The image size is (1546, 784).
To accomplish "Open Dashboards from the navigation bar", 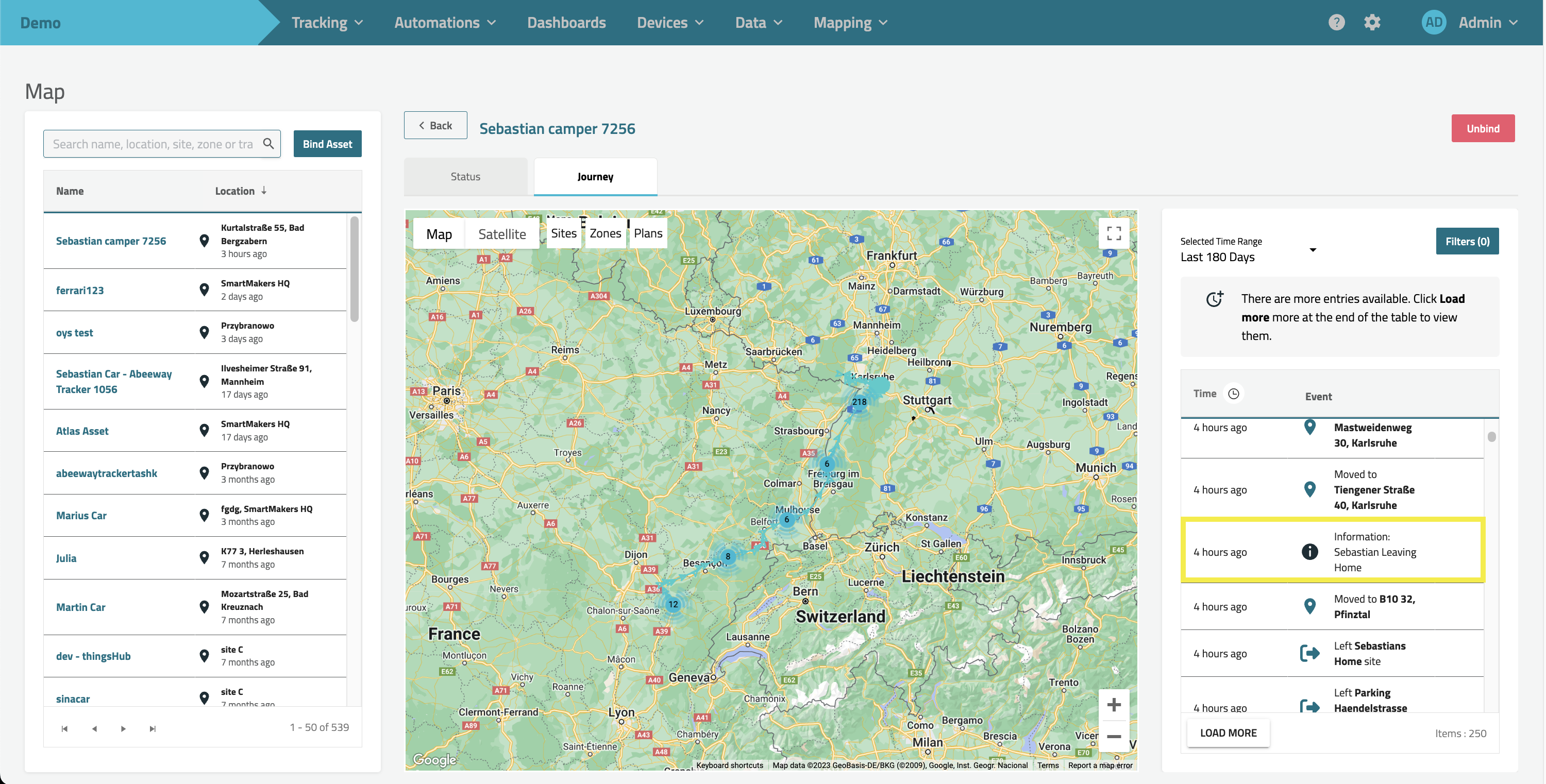I will pos(566,23).
